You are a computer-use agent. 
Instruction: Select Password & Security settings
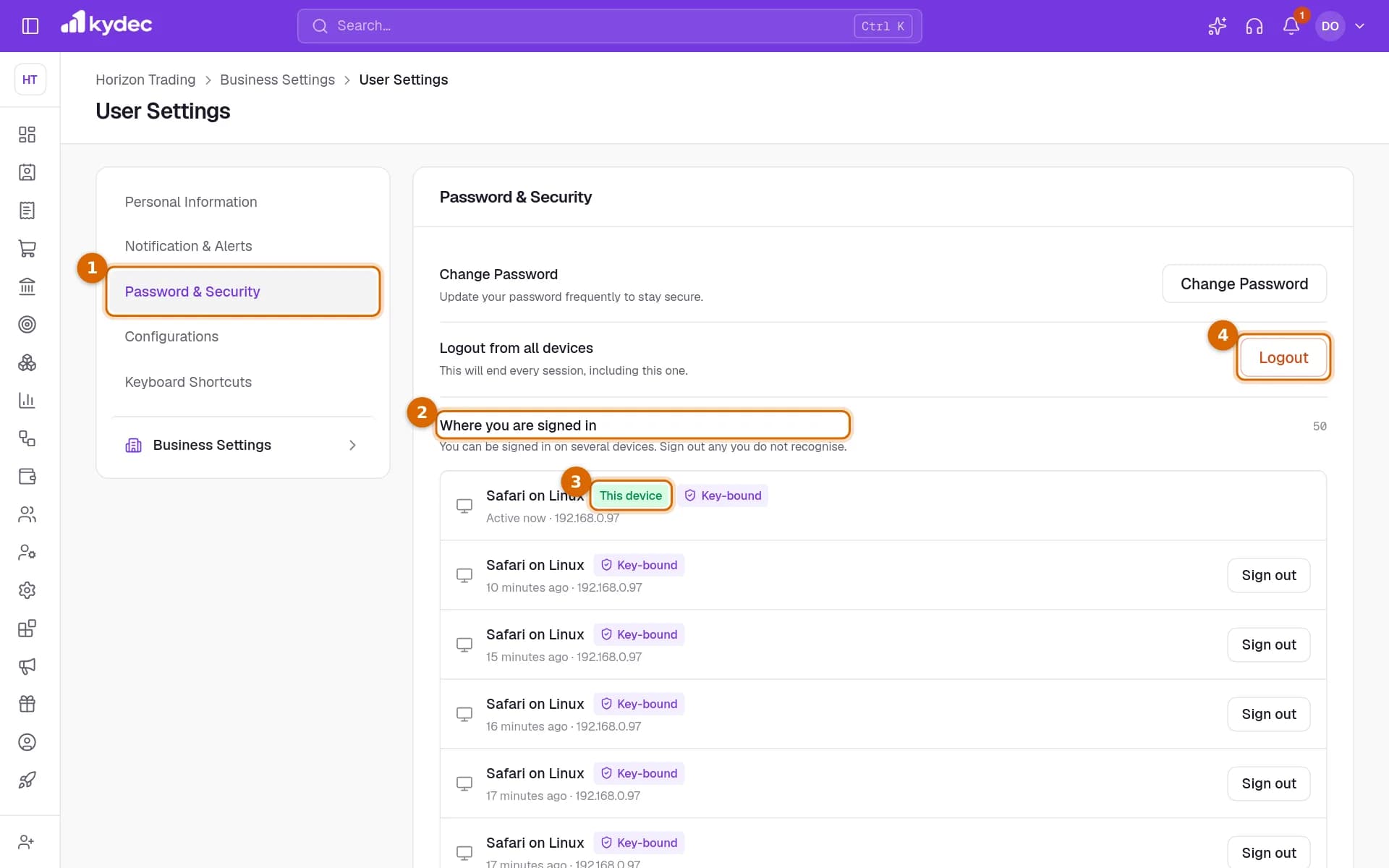[x=242, y=292]
